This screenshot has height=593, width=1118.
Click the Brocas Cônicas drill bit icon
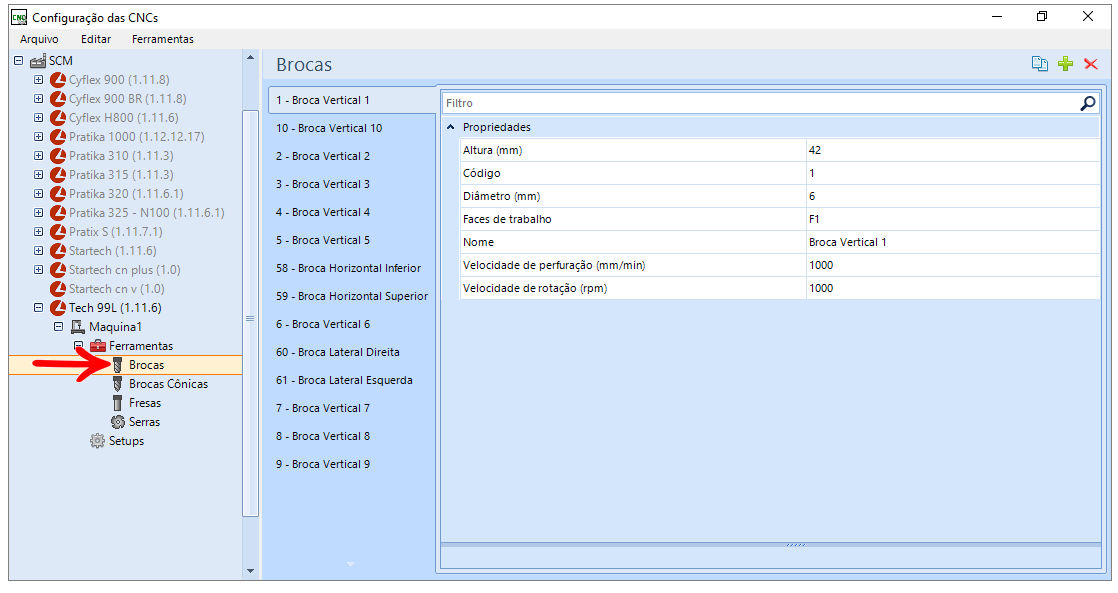click(x=118, y=384)
